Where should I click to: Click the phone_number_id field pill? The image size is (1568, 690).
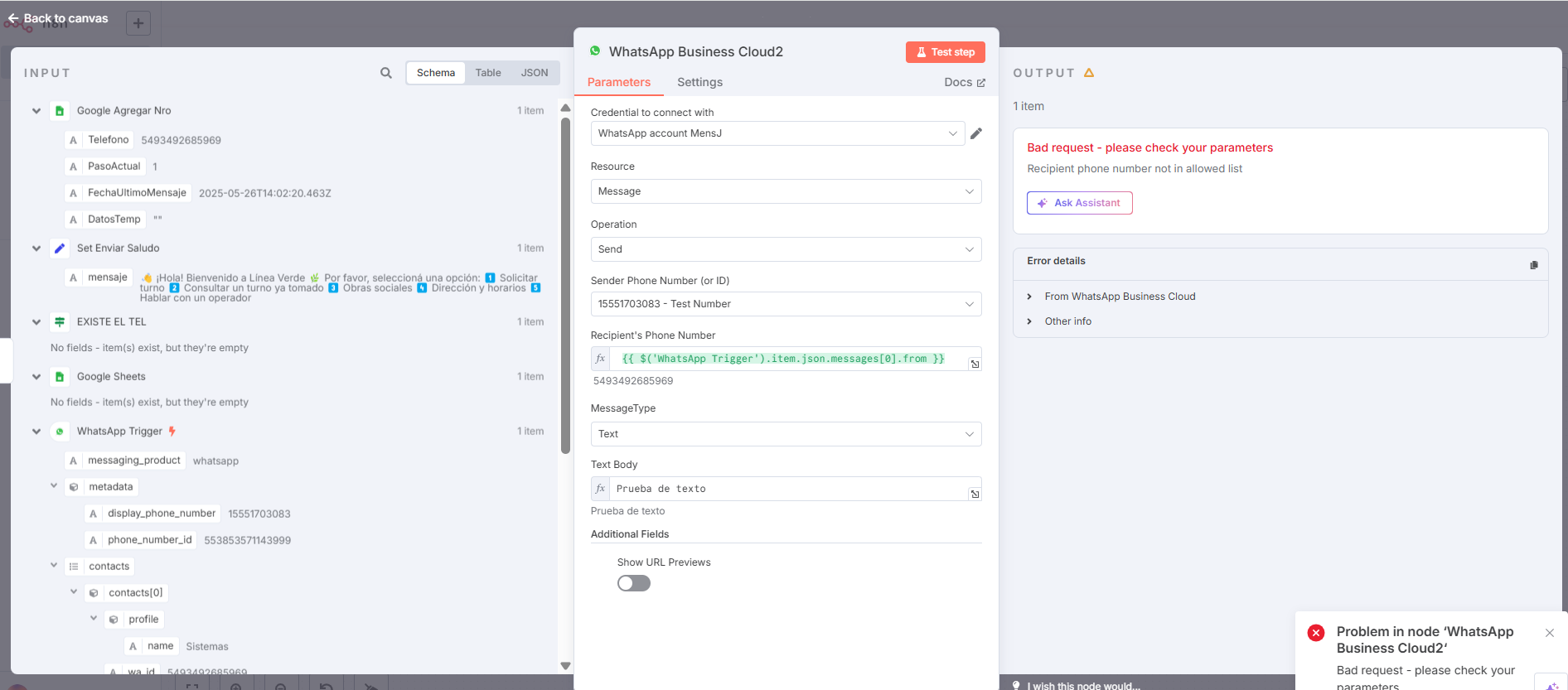[x=141, y=540]
